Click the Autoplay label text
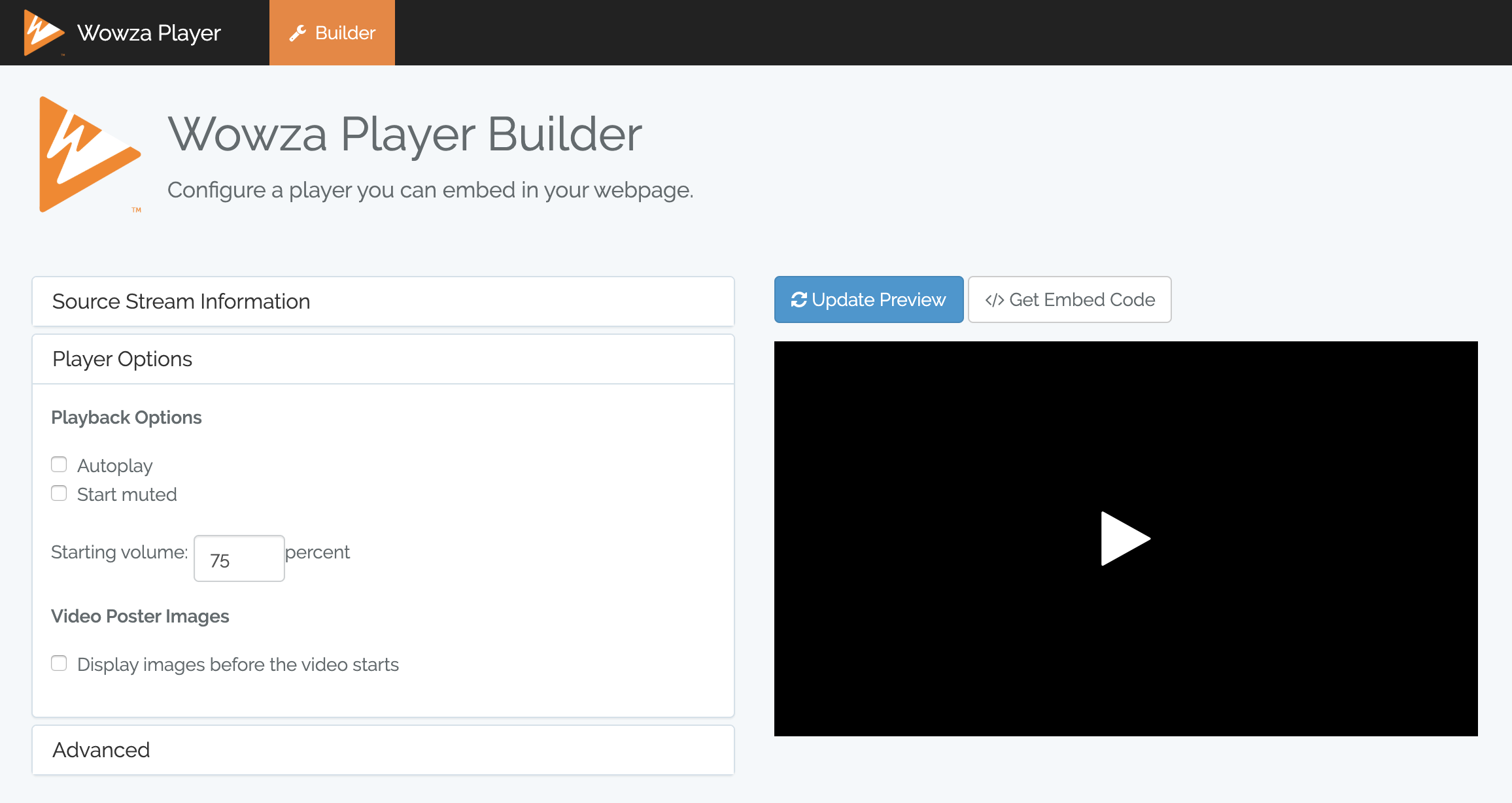Image resolution: width=1512 pixels, height=803 pixels. point(114,466)
